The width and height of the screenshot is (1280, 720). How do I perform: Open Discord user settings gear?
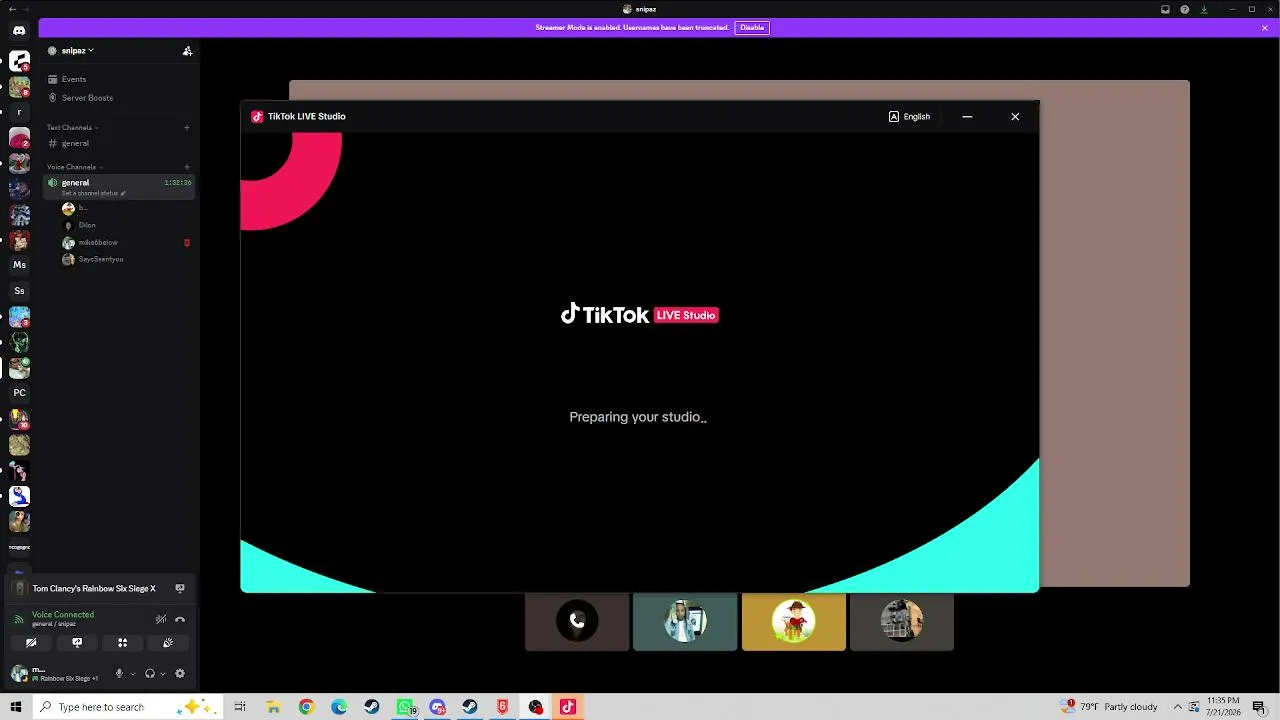[x=180, y=674]
